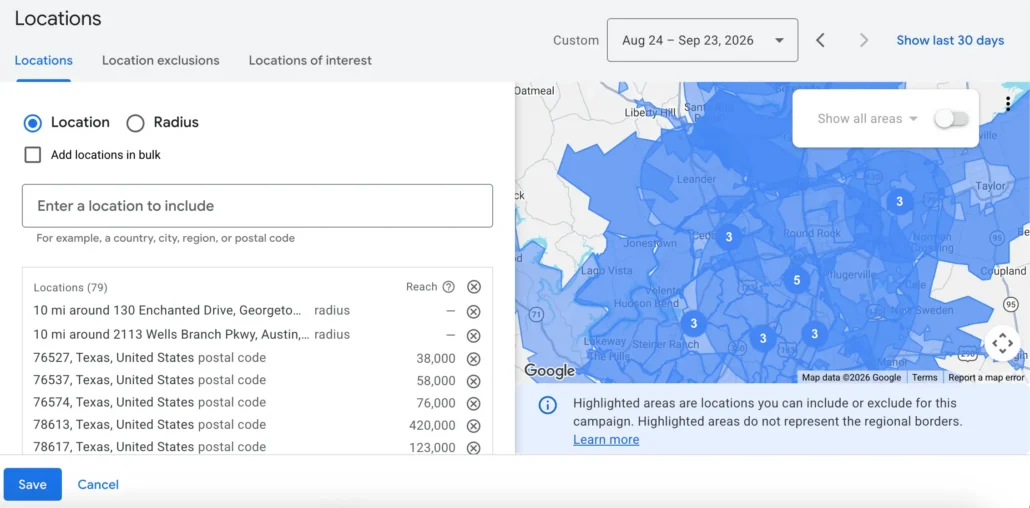Click the 10 mi around 130 Enchanted Drive row
This screenshot has width=1030, height=508.
[258, 311]
